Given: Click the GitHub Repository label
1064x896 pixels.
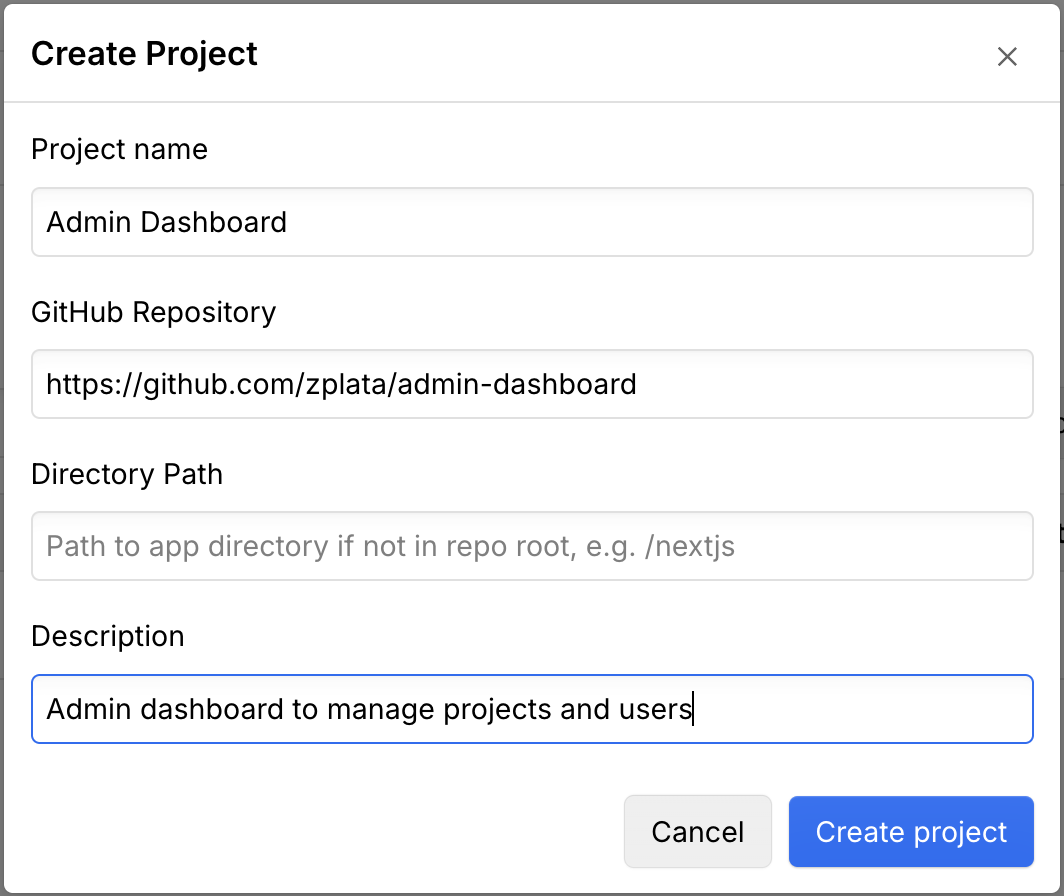Looking at the screenshot, I should click(x=153, y=312).
